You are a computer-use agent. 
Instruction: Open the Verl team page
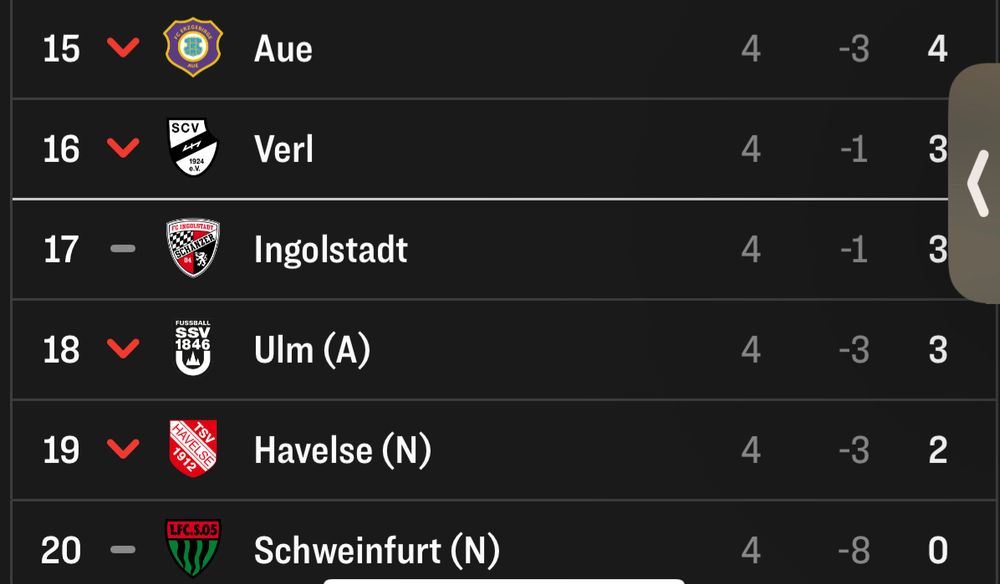(x=284, y=149)
